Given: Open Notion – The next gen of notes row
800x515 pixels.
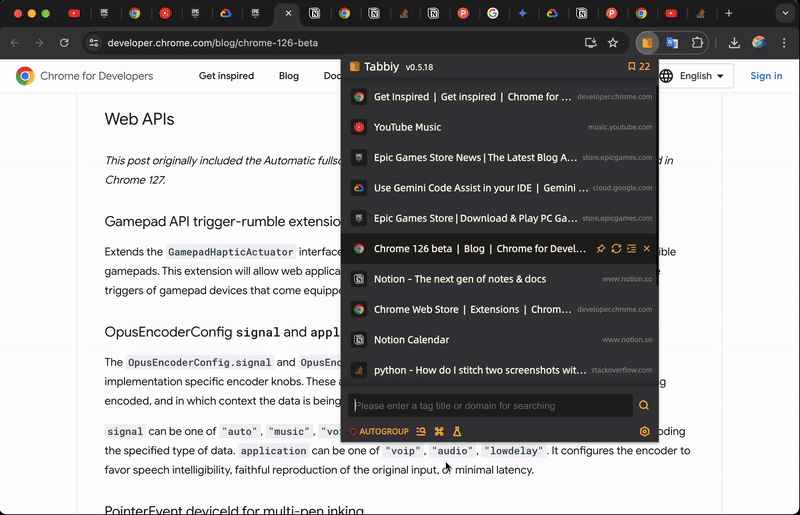Looking at the screenshot, I should tap(500, 279).
